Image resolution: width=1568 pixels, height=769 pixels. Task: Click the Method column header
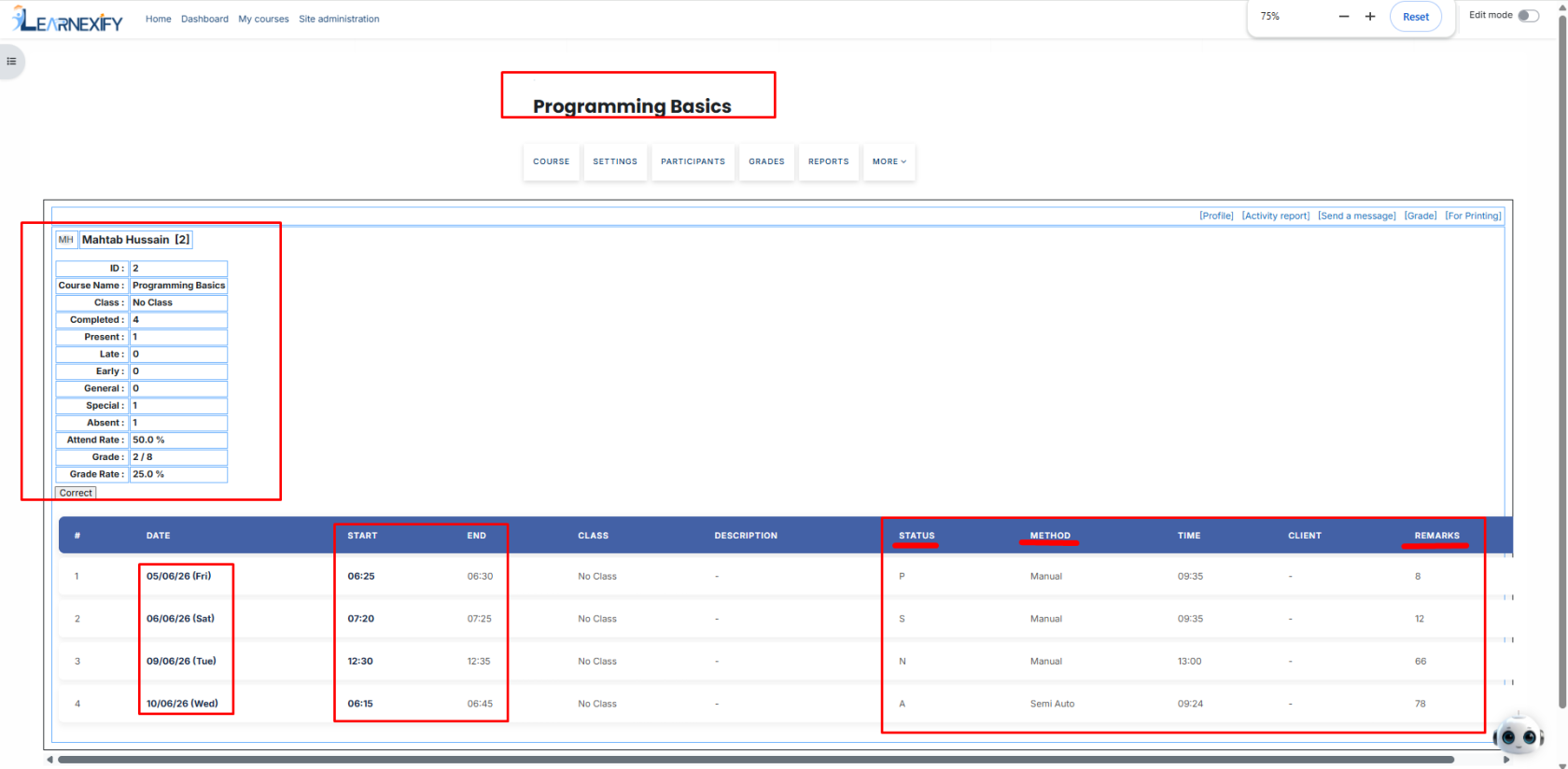1050,536
